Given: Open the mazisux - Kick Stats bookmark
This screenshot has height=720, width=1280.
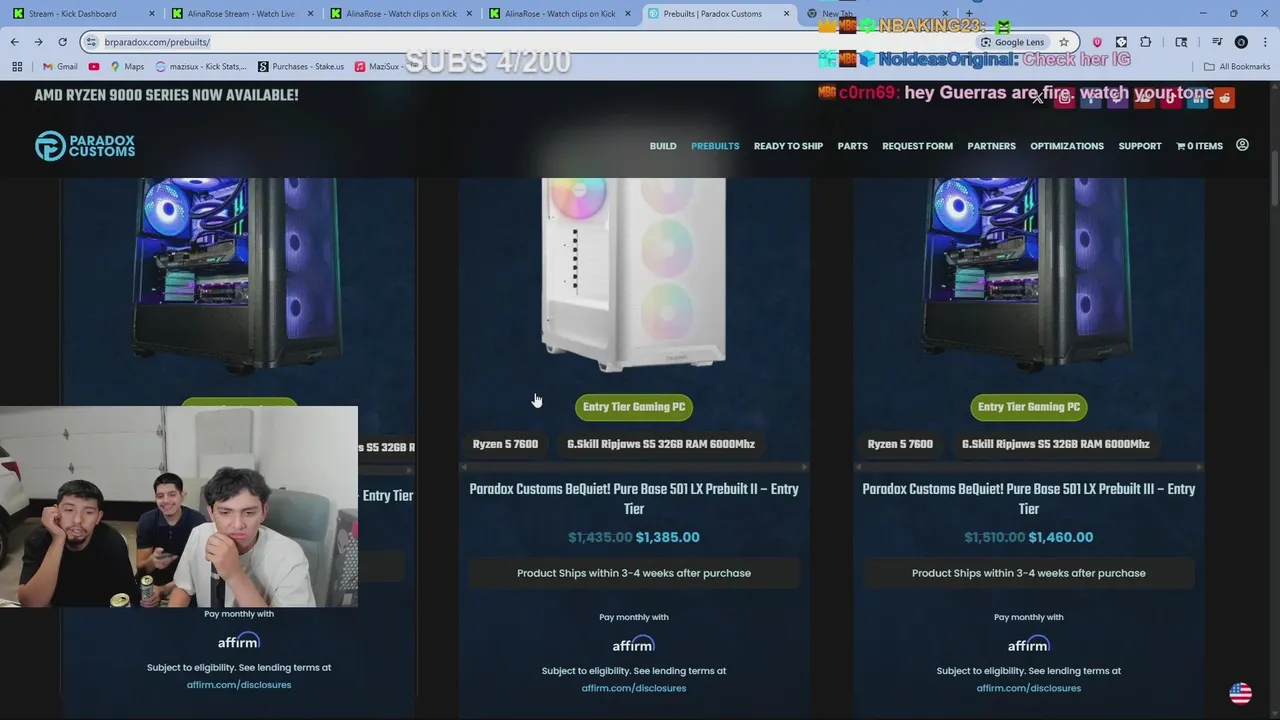Looking at the screenshot, I should click(200, 67).
